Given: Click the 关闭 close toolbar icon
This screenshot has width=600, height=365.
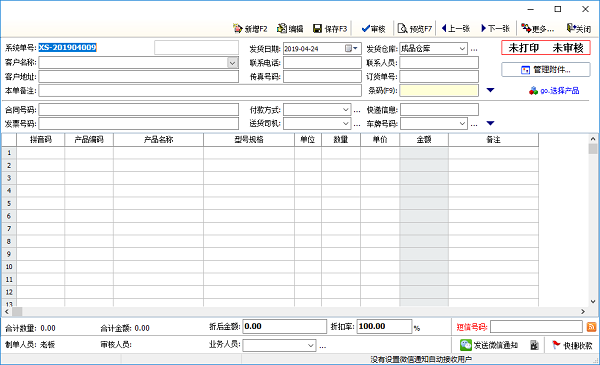Looking at the screenshot, I should pyautogui.click(x=579, y=29).
